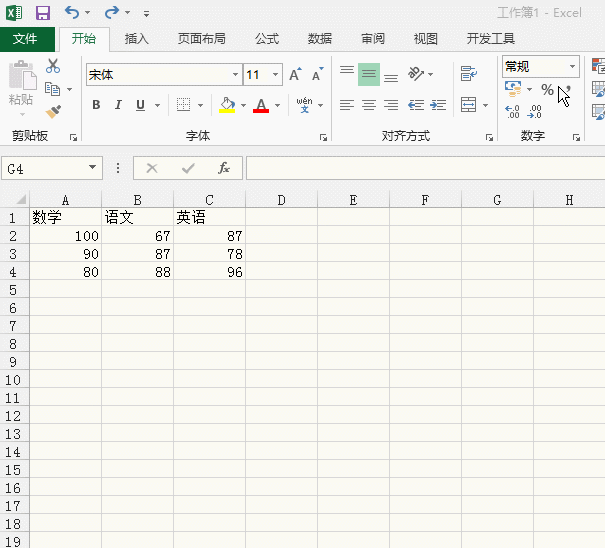The image size is (605, 548).
Task: Open the Alignment (对齐方式) dialog launcher
Action: (489, 137)
